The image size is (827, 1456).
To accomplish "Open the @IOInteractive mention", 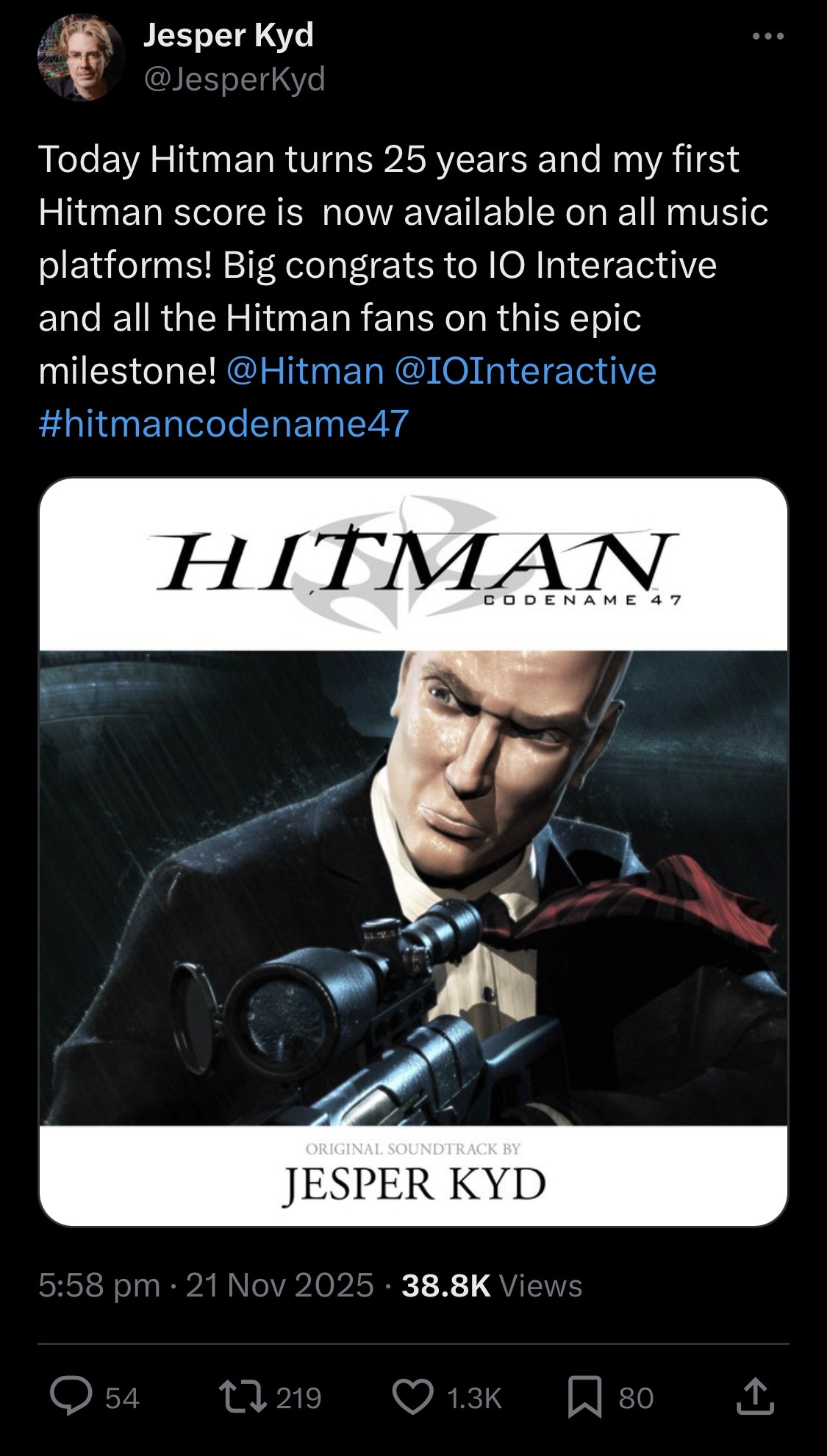I will [526, 370].
